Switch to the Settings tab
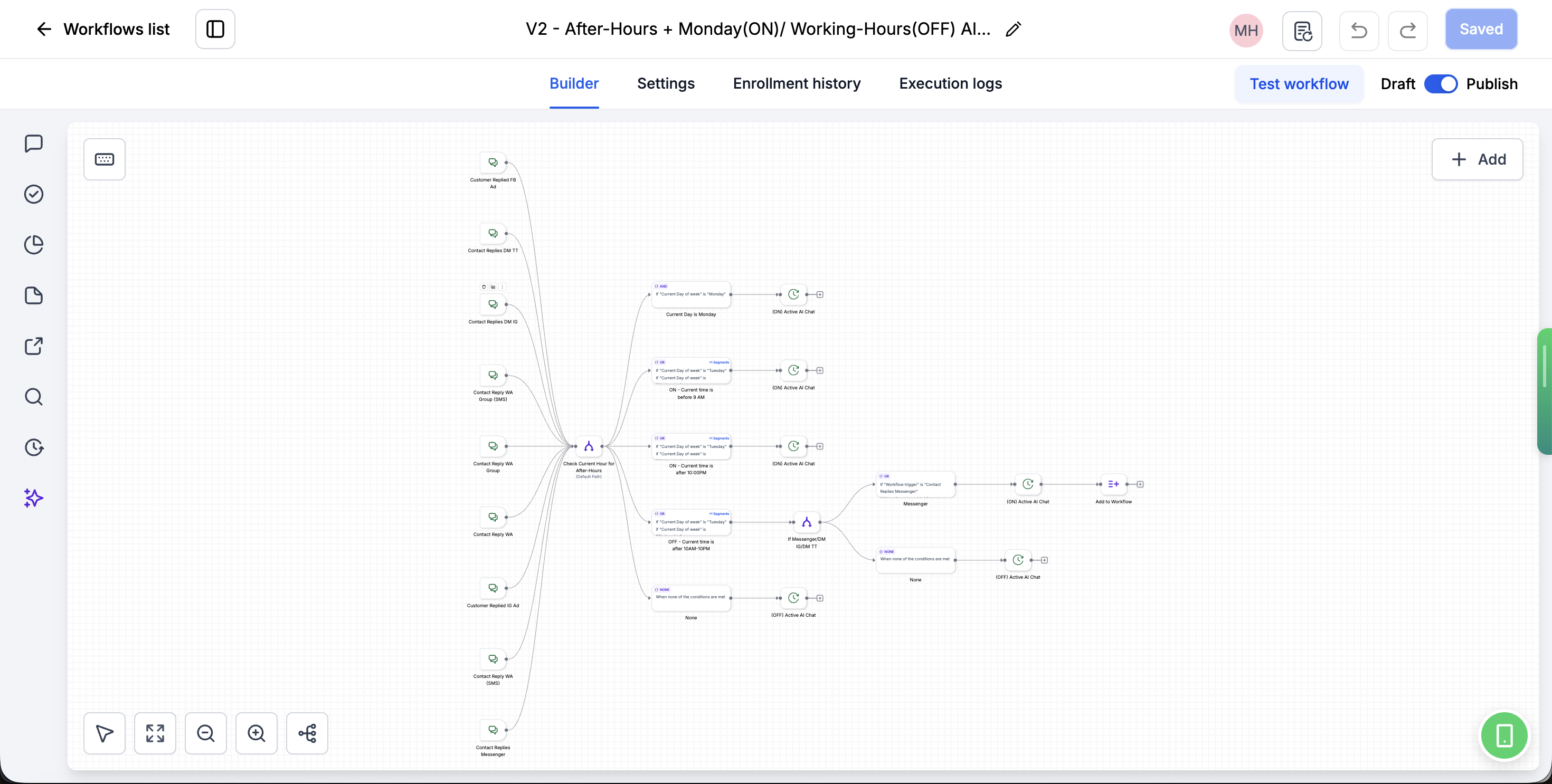The width and height of the screenshot is (1552, 784). click(x=666, y=83)
